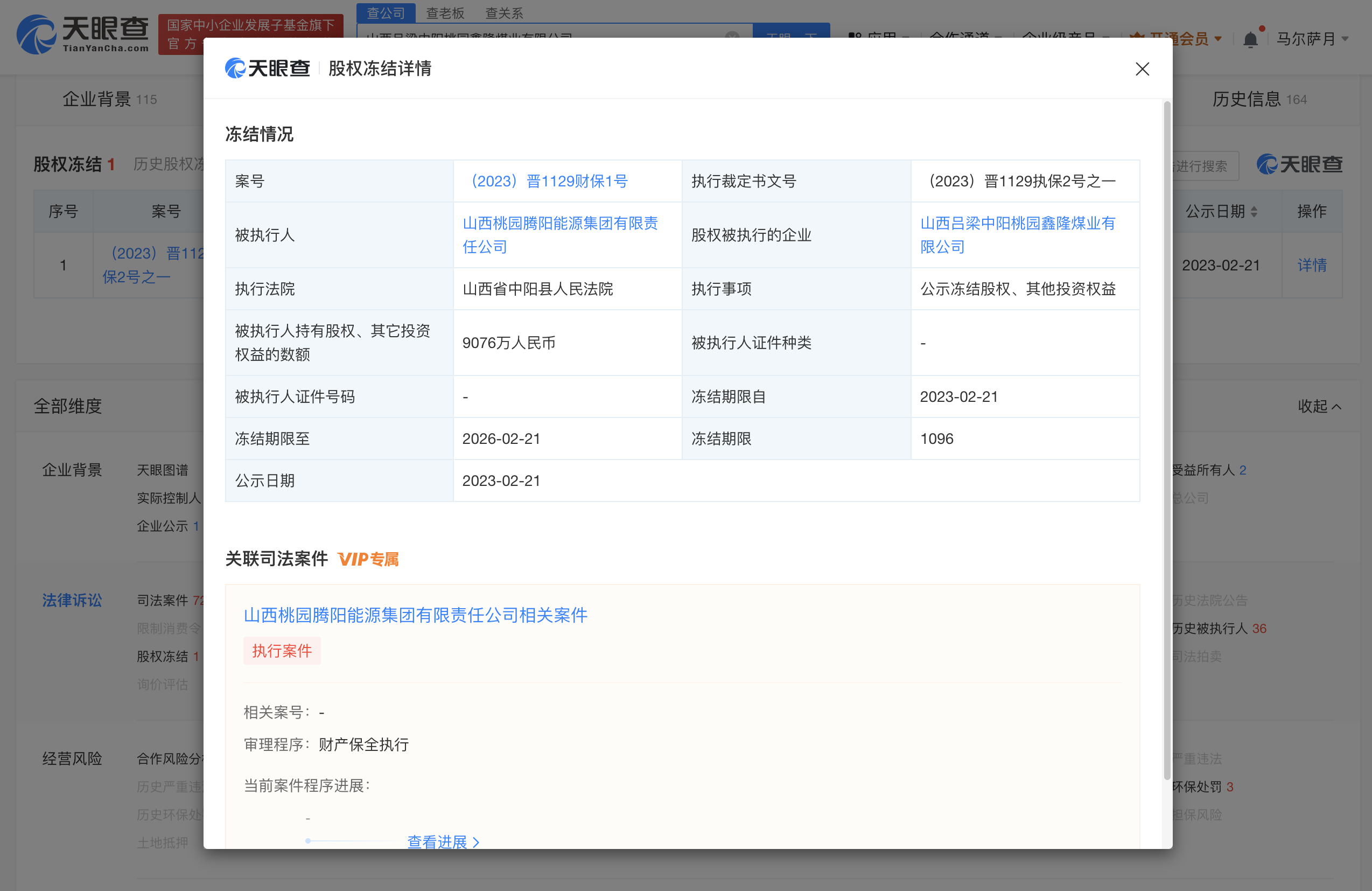Click the VIP专属 badge
Screen dimensions: 1372x891
tap(368, 559)
